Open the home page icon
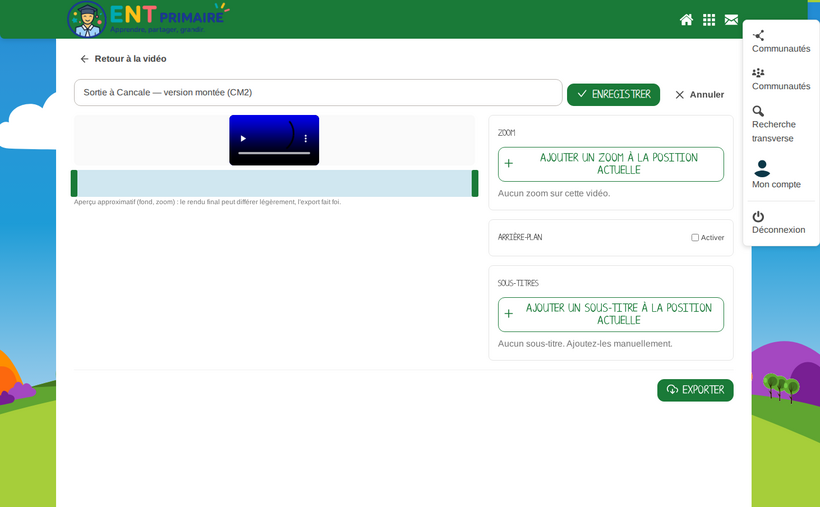The width and height of the screenshot is (820, 507). click(686, 20)
